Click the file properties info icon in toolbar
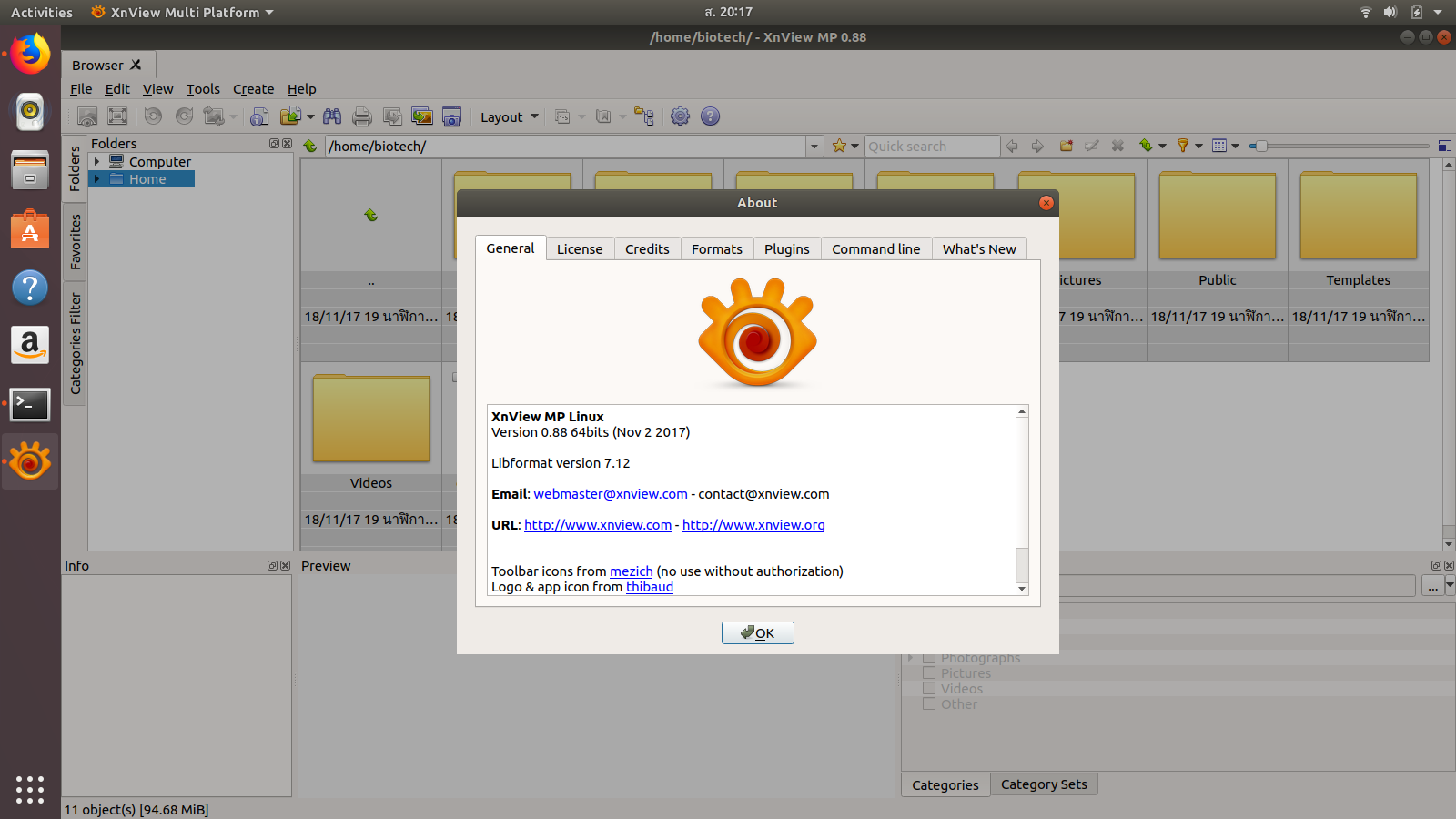The width and height of the screenshot is (1456, 819). (x=259, y=116)
